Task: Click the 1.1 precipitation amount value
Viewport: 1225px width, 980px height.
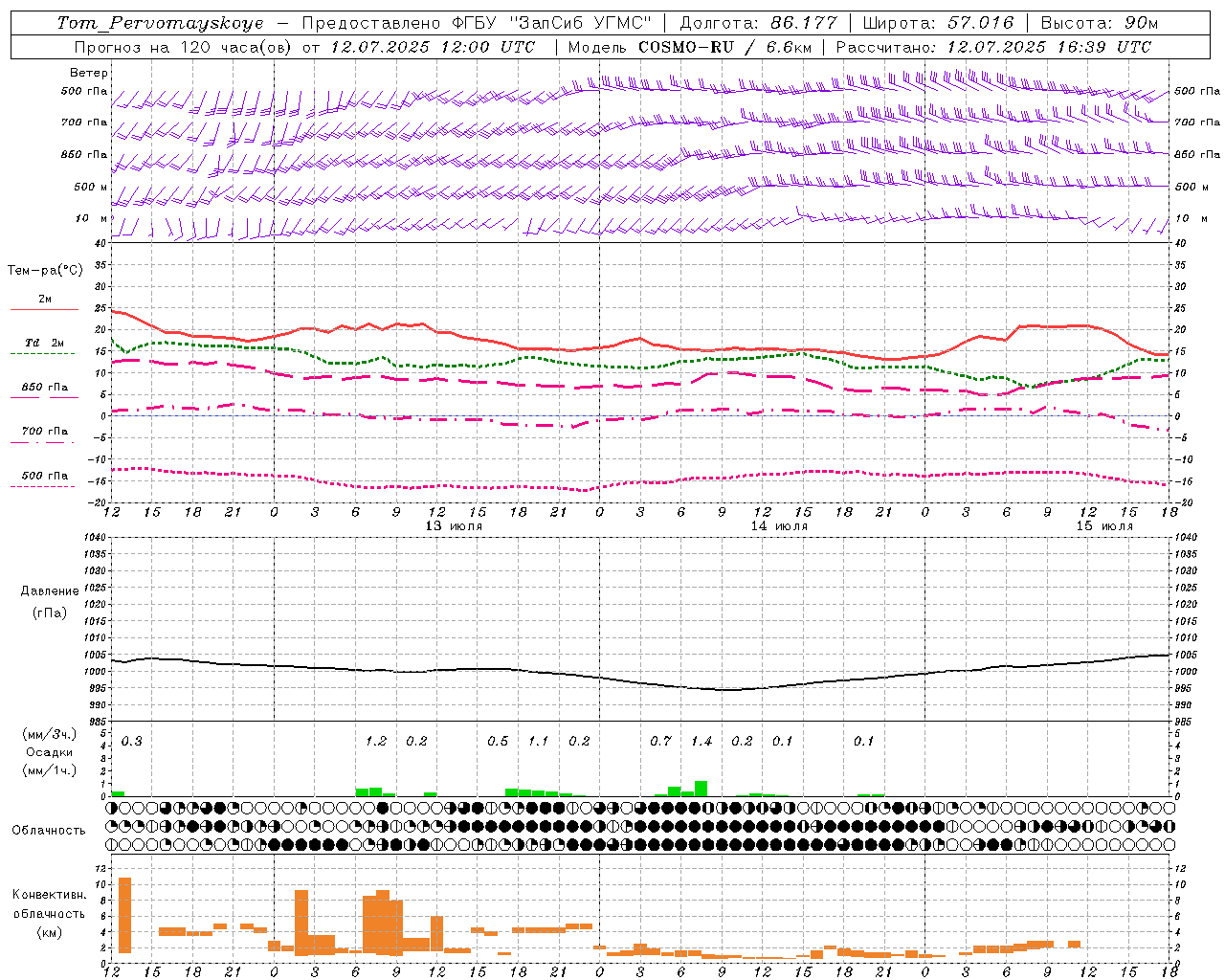Action: [x=539, y=742]
